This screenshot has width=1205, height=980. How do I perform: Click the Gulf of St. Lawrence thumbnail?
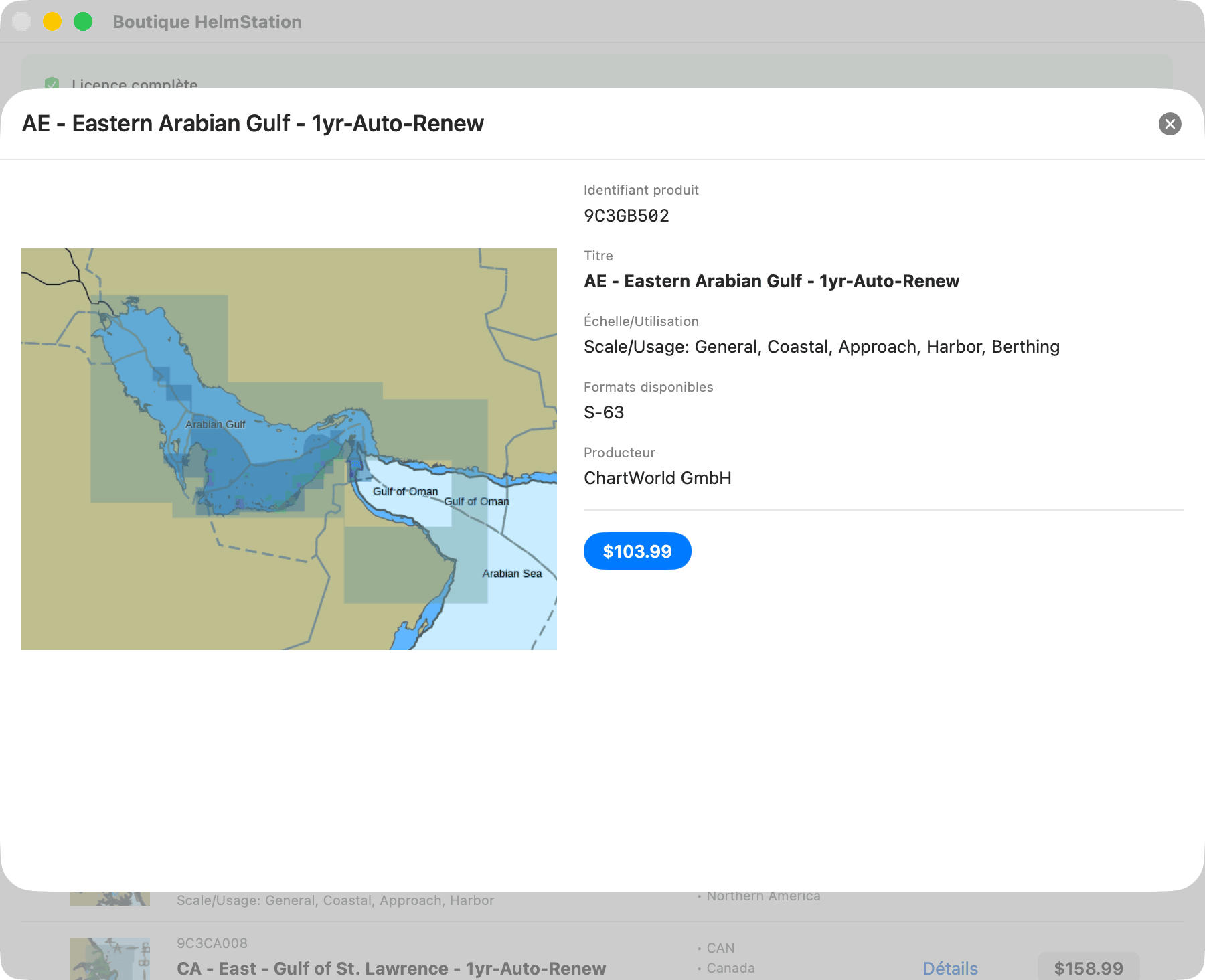click(x=110, y=959)
